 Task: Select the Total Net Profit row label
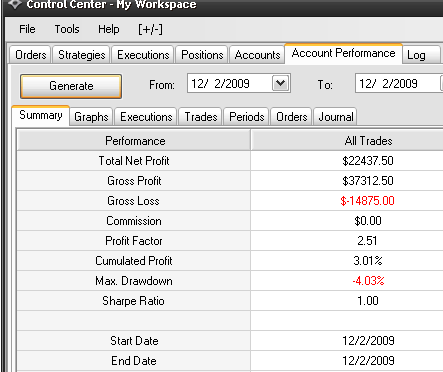point(134,161)
